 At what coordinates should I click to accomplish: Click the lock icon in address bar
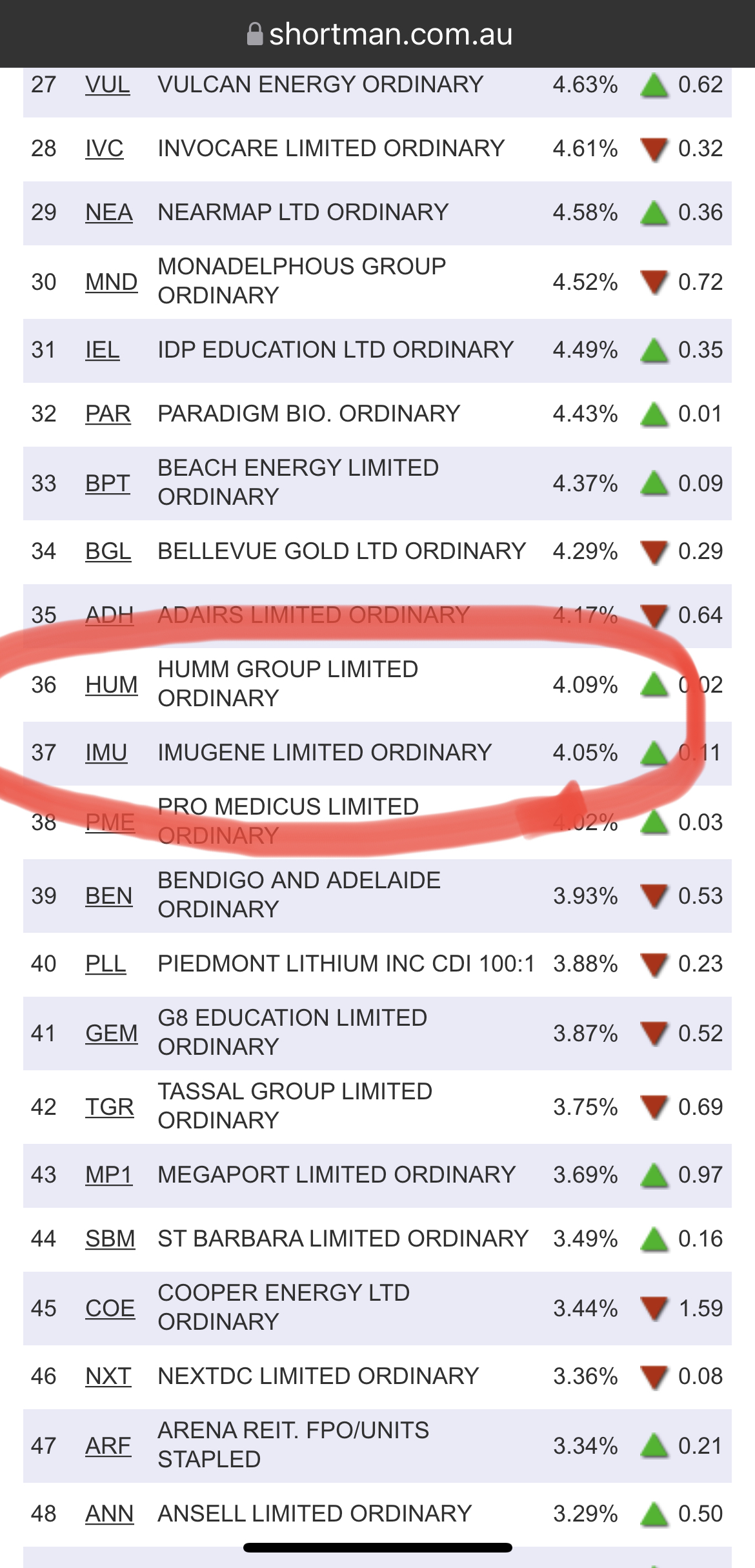[x=256, y=34]
